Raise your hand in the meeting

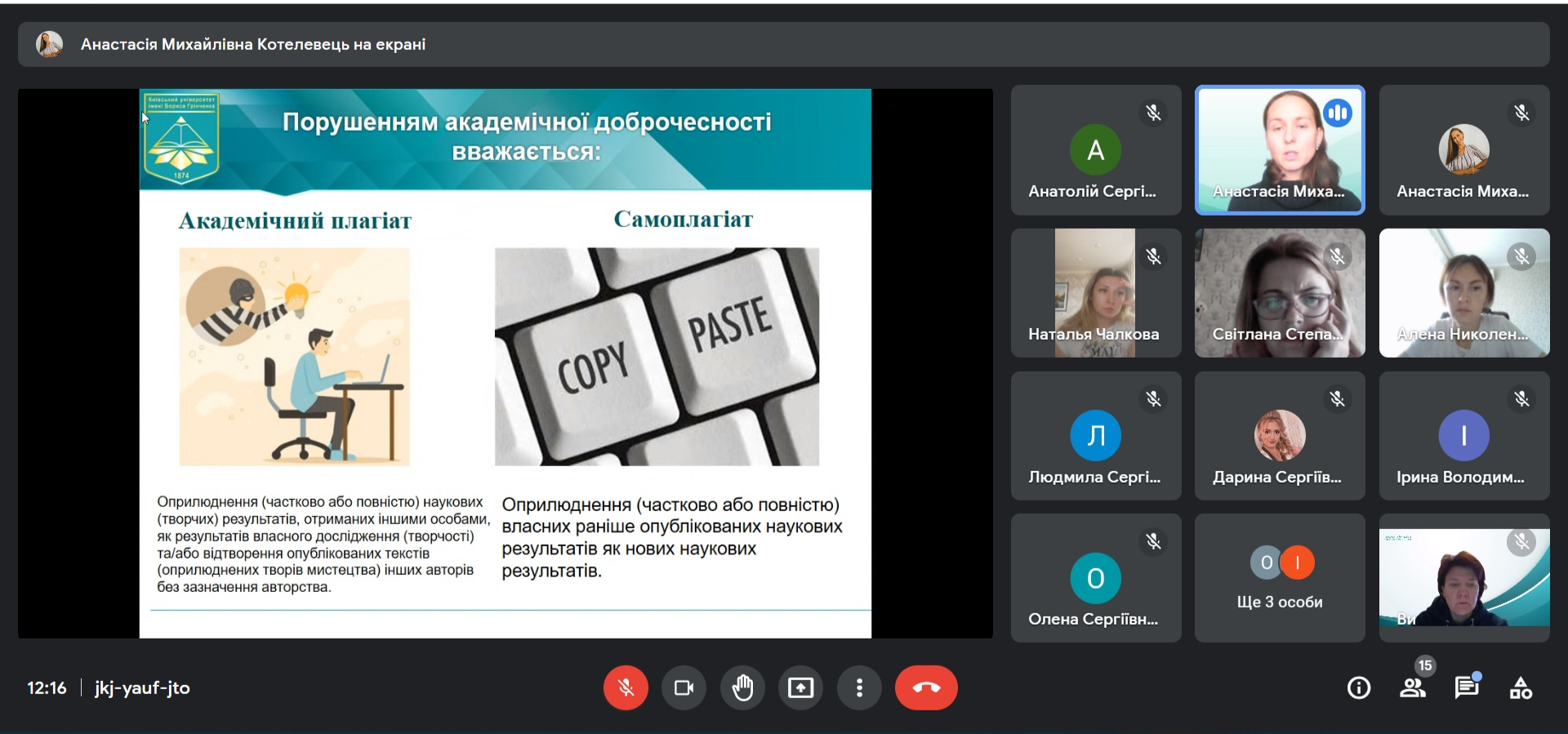[x=742, y=688]
